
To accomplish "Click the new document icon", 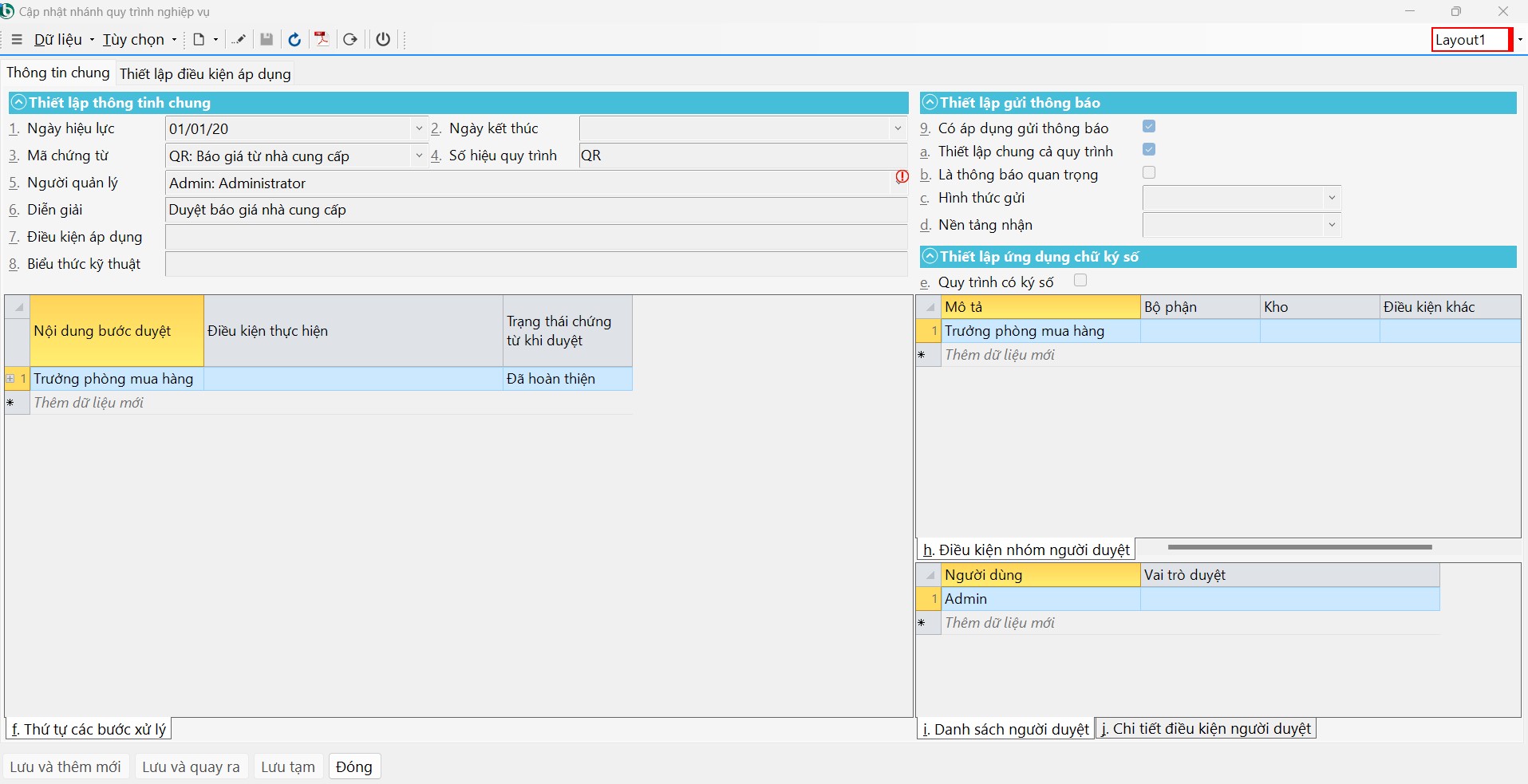I will 199,39.
